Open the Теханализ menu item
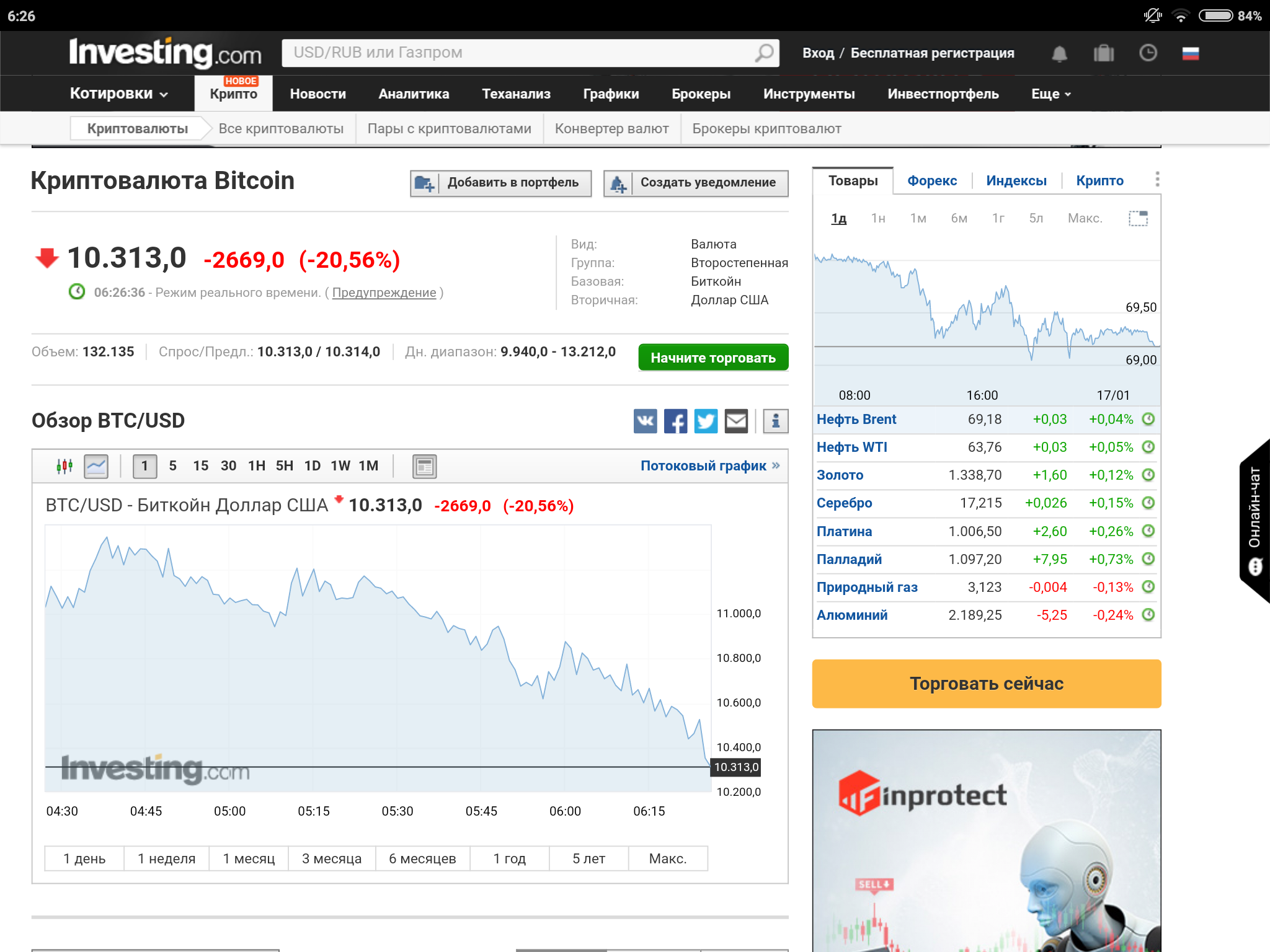Viewport: 1270px width, 952px height. (x=516, y=94)
